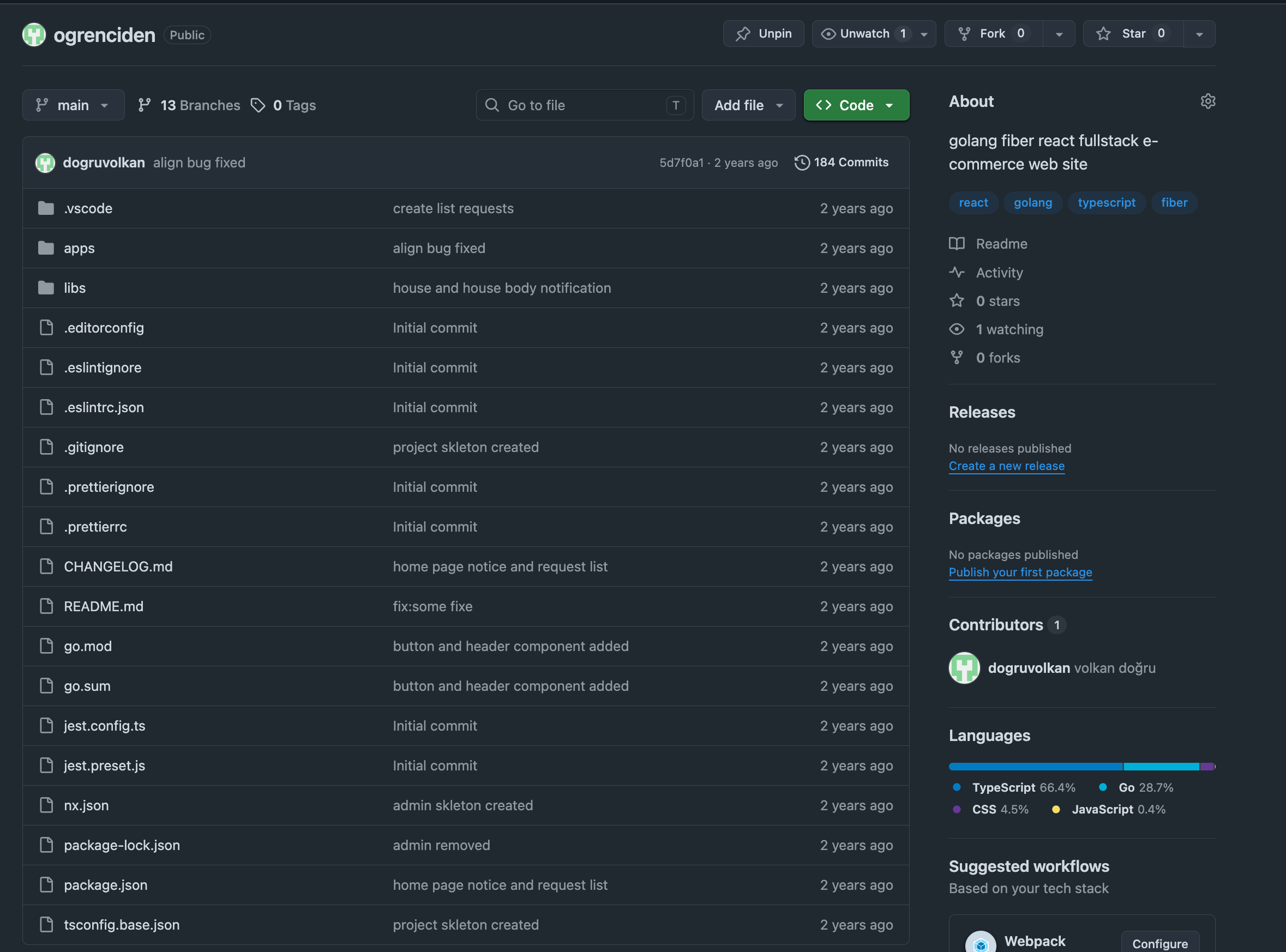Click the file icon next to CHANGELOG.md

[46, 567]
